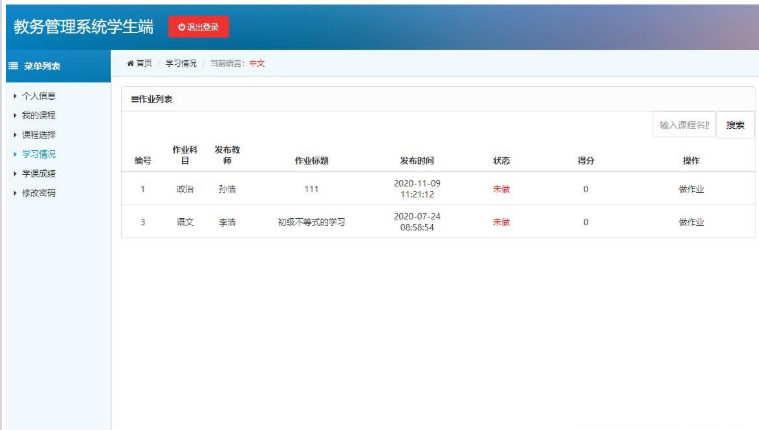Click 未做 status in 政治 row

coord(501,189)
